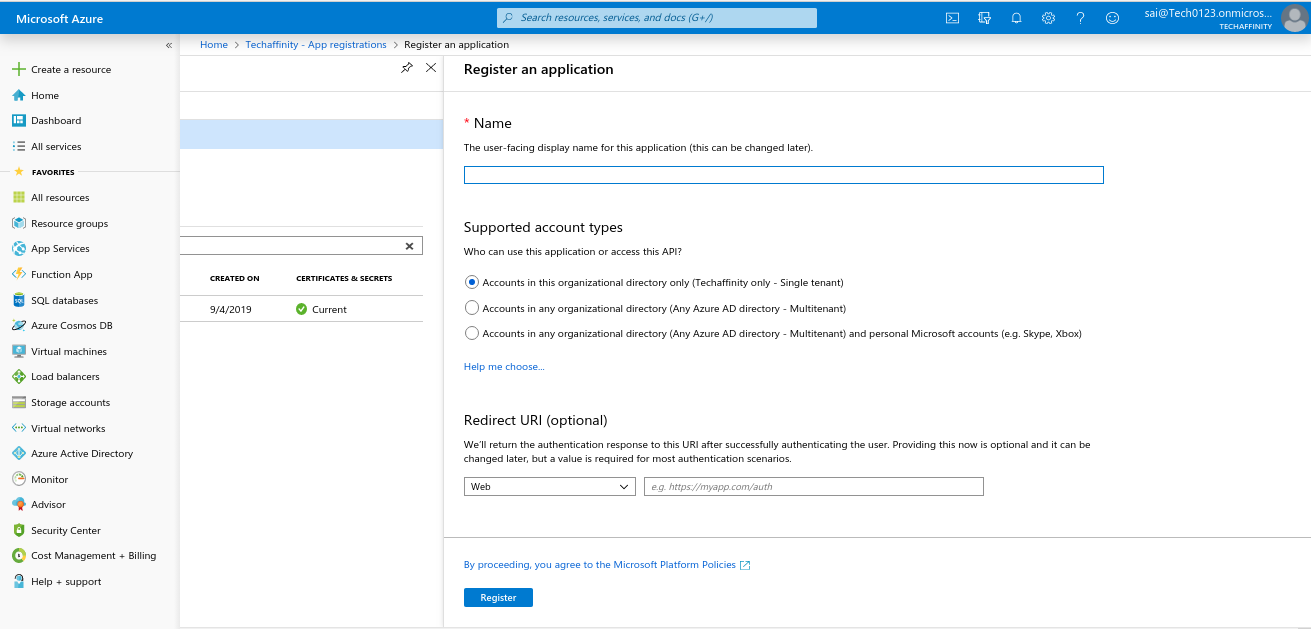Click the App Services globe icon
The image size is (1311, 629).
18,248
